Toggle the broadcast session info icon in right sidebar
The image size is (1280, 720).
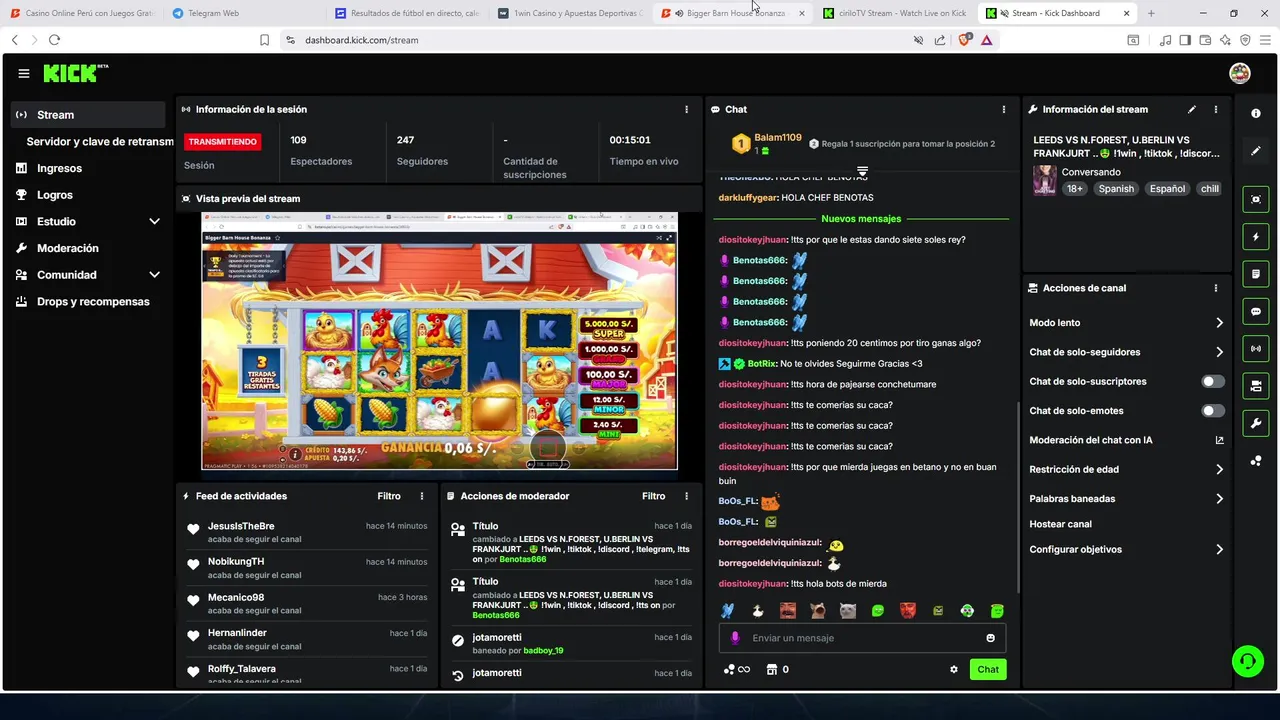pos(1256,348)
